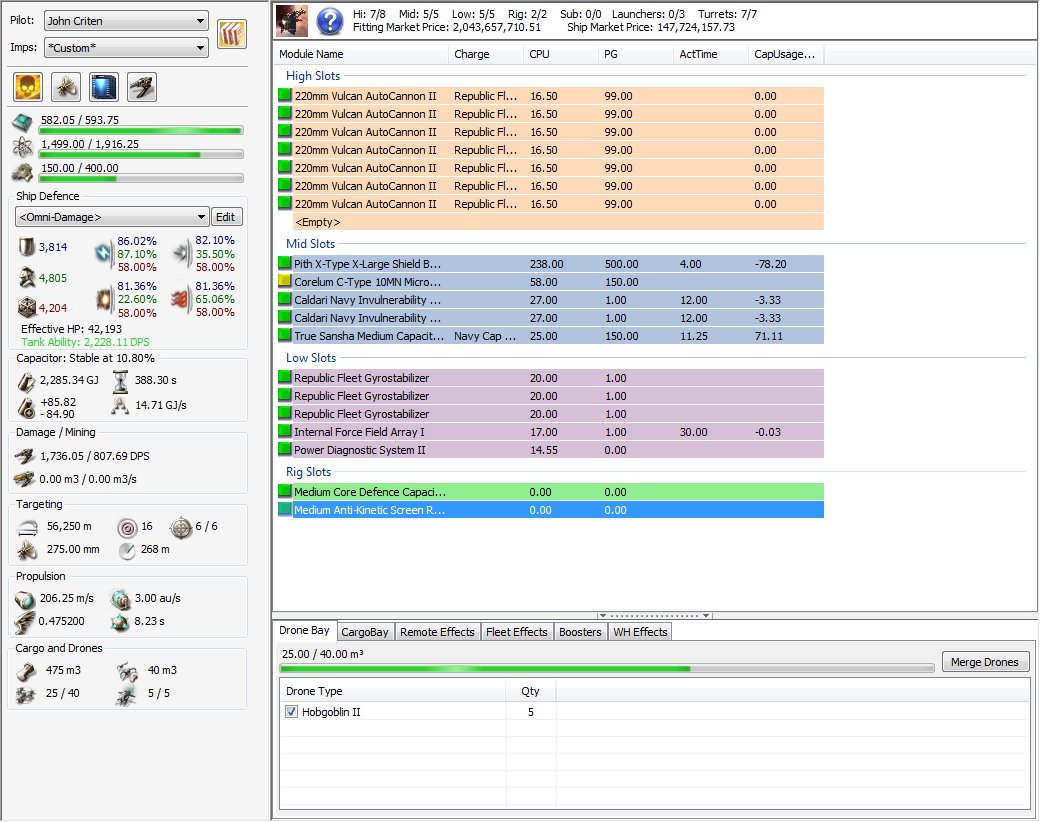Click the mining yield icon by 0.00 m3
The image size is (1040, 822).
[x=25, y=479]
